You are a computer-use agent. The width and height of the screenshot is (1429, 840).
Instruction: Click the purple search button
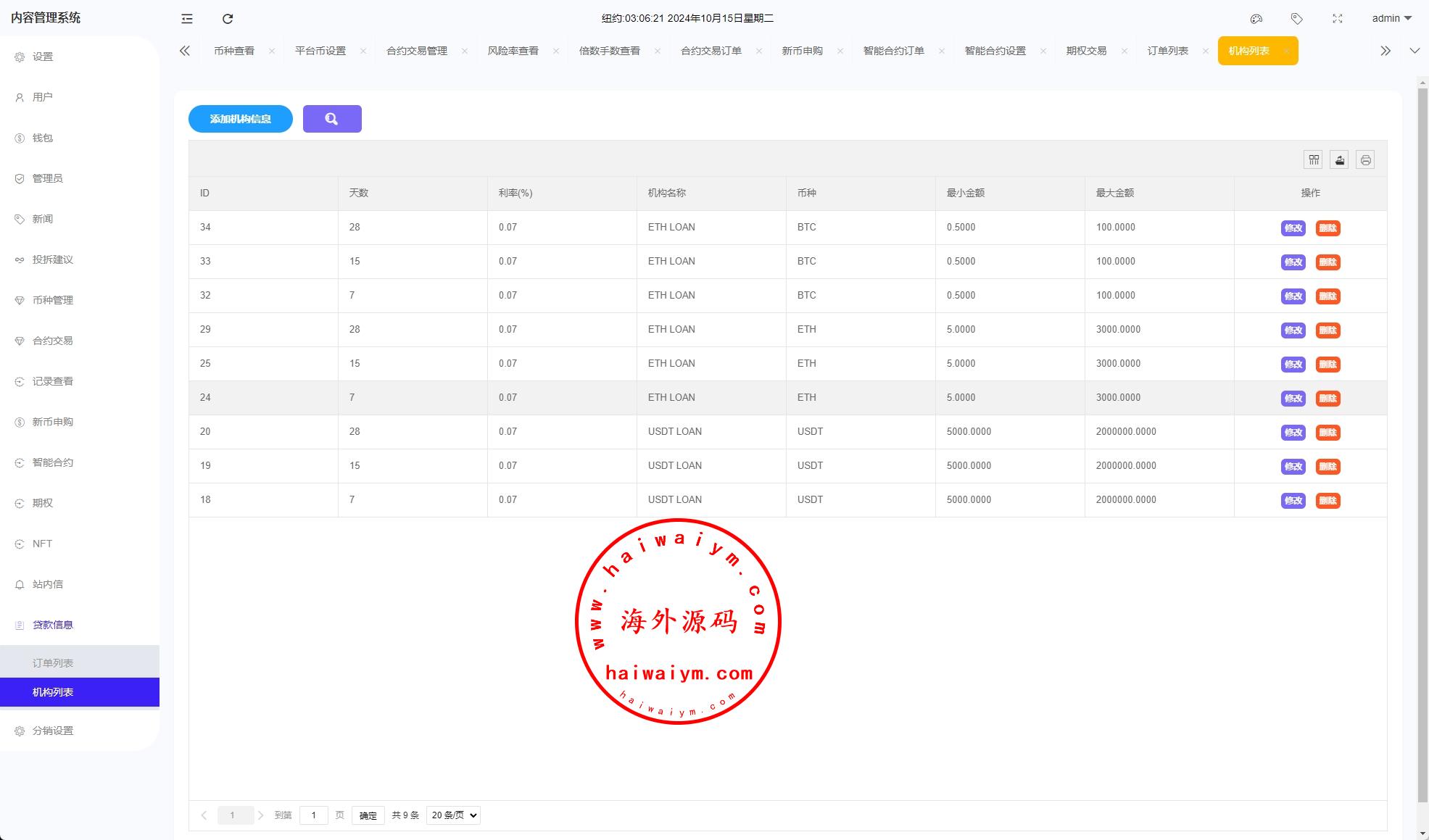pos(332,119)
